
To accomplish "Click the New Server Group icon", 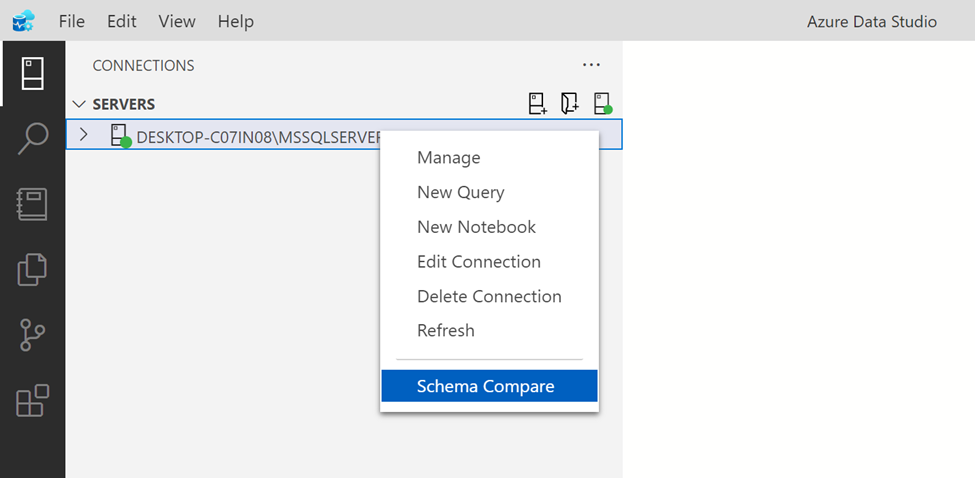I will point(570,104).
